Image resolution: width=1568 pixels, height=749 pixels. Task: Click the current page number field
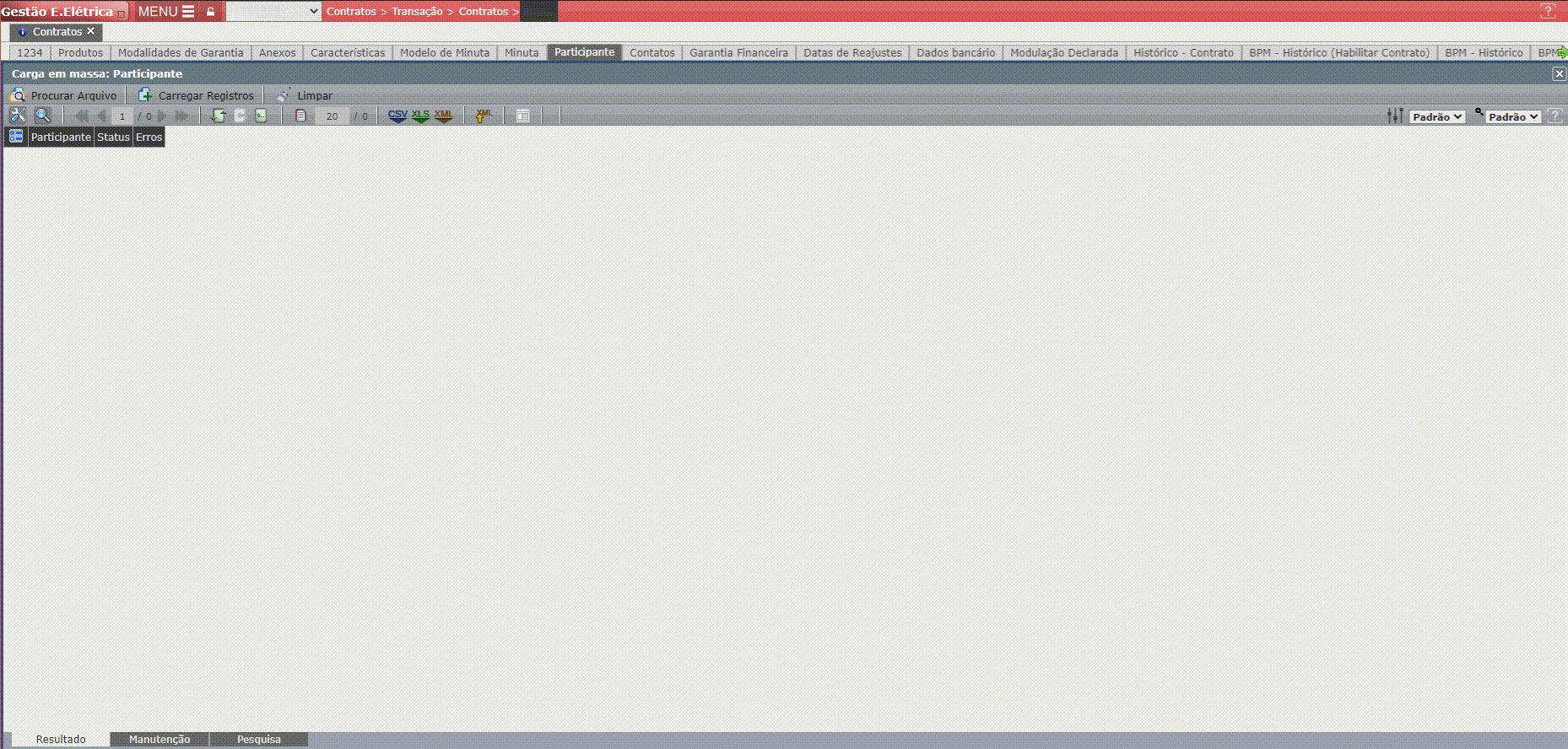pyautogui.click(x=122, y=116)
